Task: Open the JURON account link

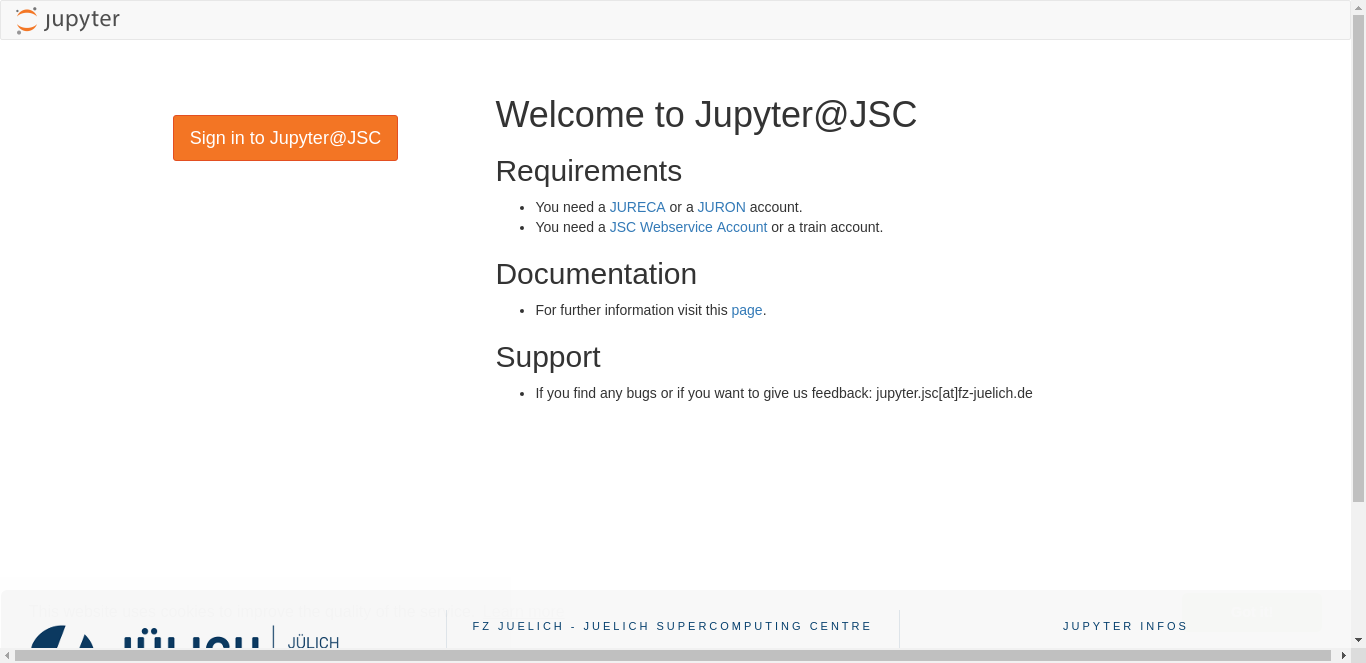Action: click(721, 207)
